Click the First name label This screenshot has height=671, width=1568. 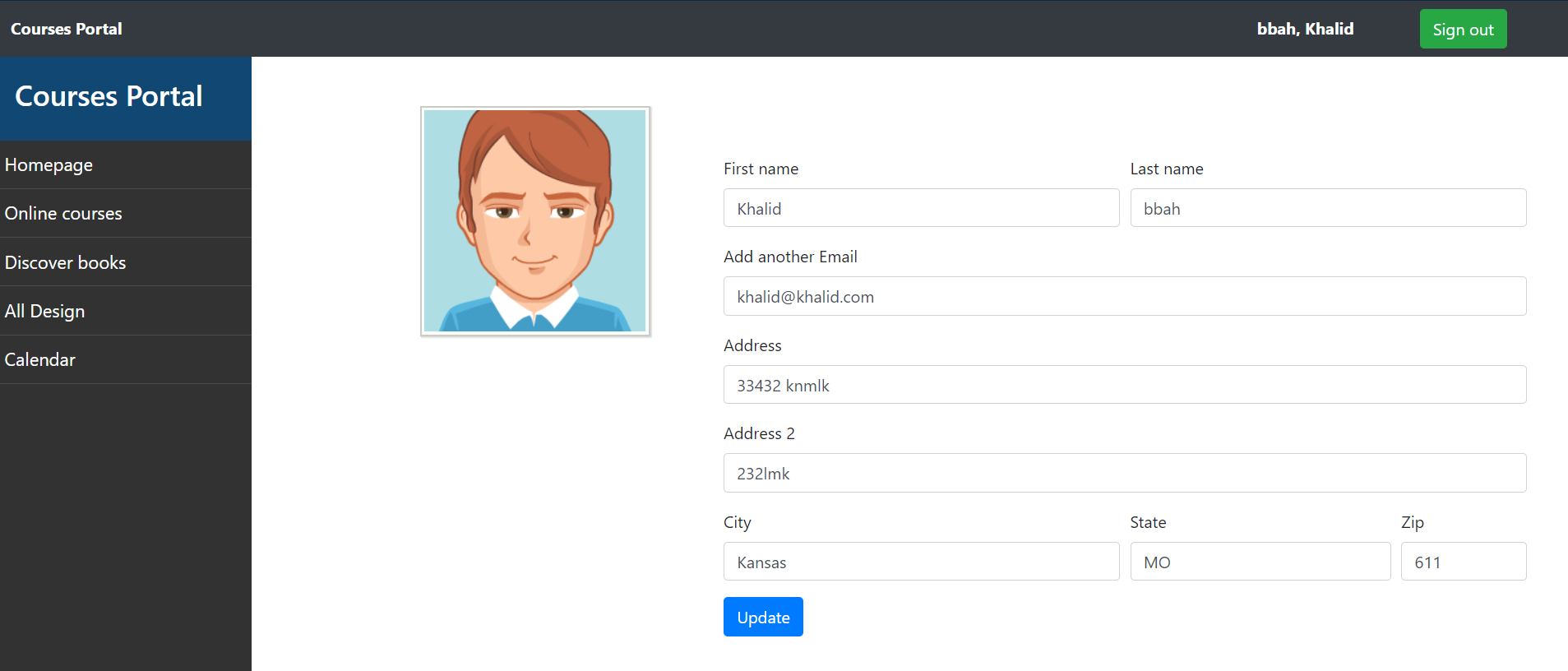coord(761,169)
